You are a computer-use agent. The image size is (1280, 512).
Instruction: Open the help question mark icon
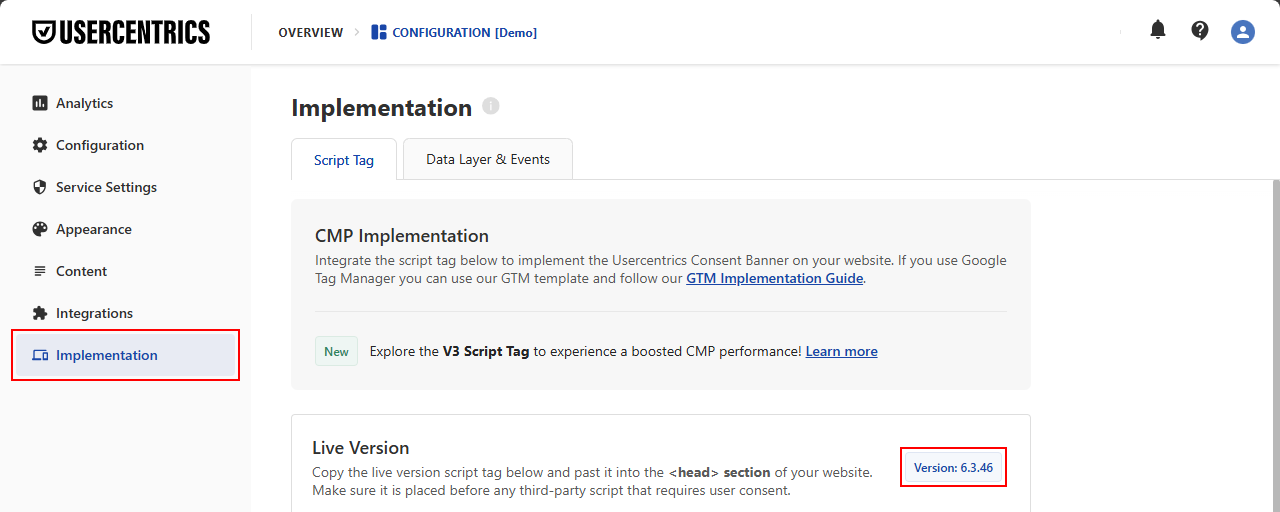(x=1200, y=30)
